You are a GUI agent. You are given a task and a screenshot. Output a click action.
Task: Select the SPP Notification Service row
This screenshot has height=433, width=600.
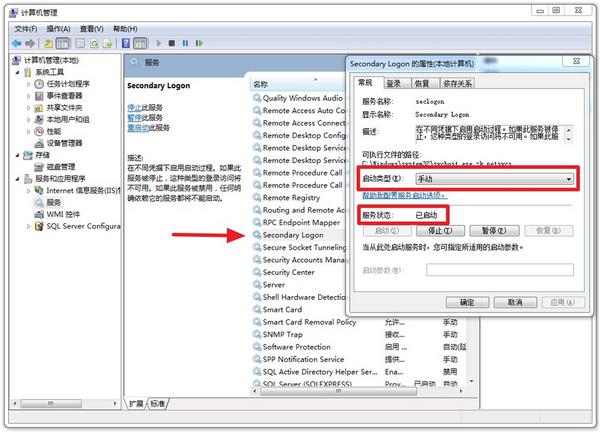pos(360,360)
